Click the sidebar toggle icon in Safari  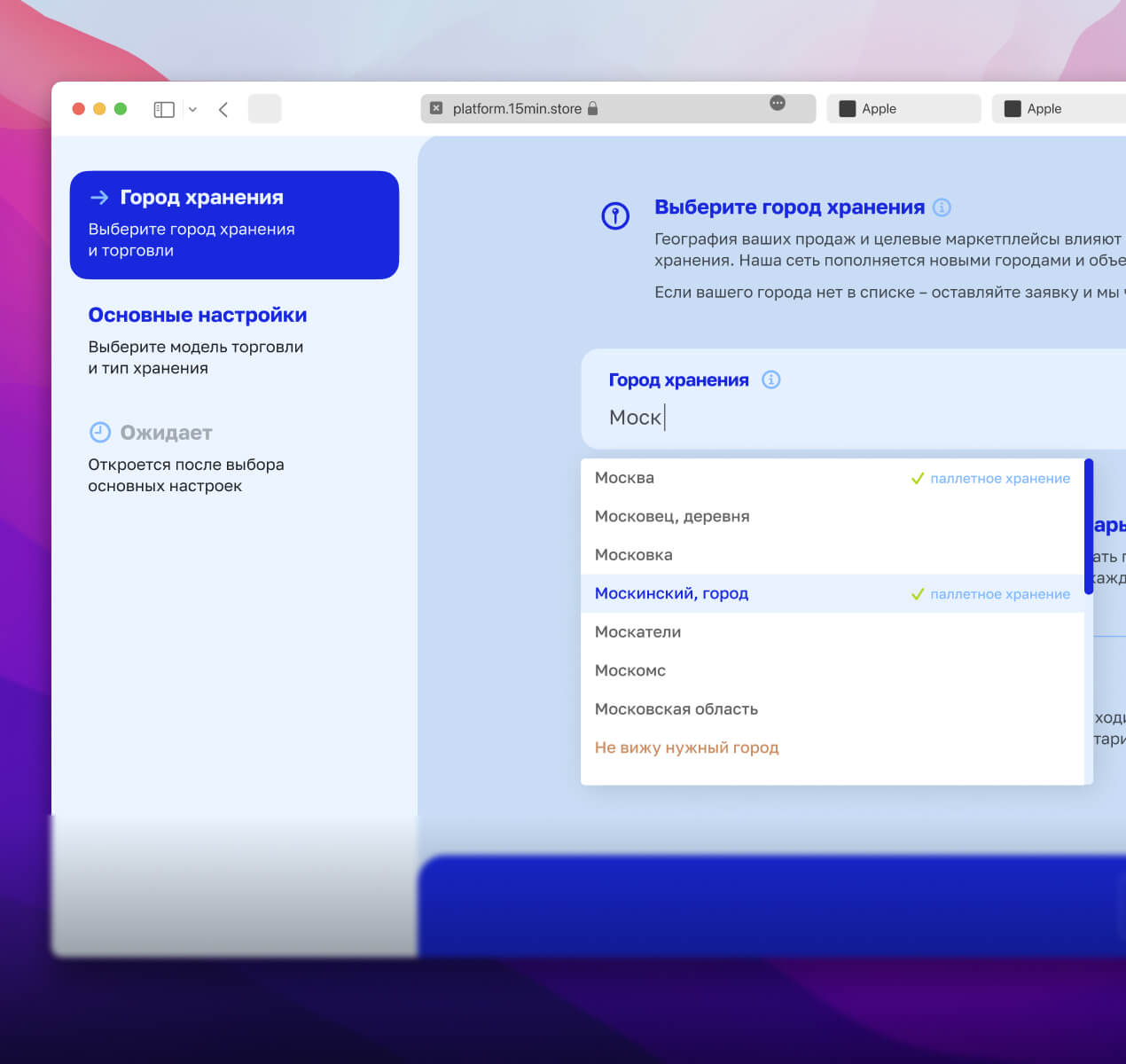(x=164, y=109)
